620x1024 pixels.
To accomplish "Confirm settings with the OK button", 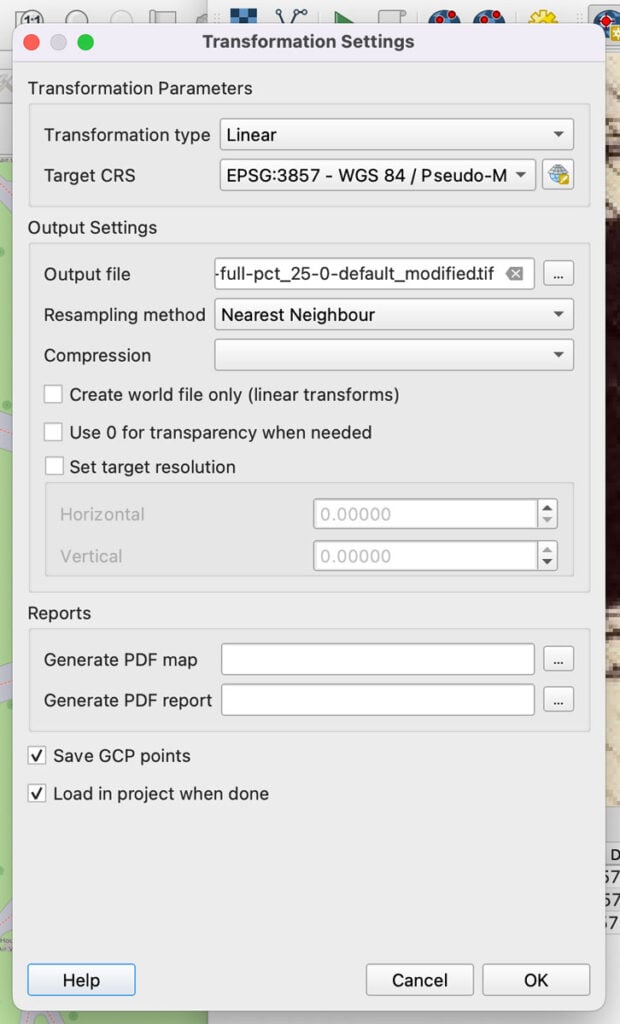I will coord(536,980).
